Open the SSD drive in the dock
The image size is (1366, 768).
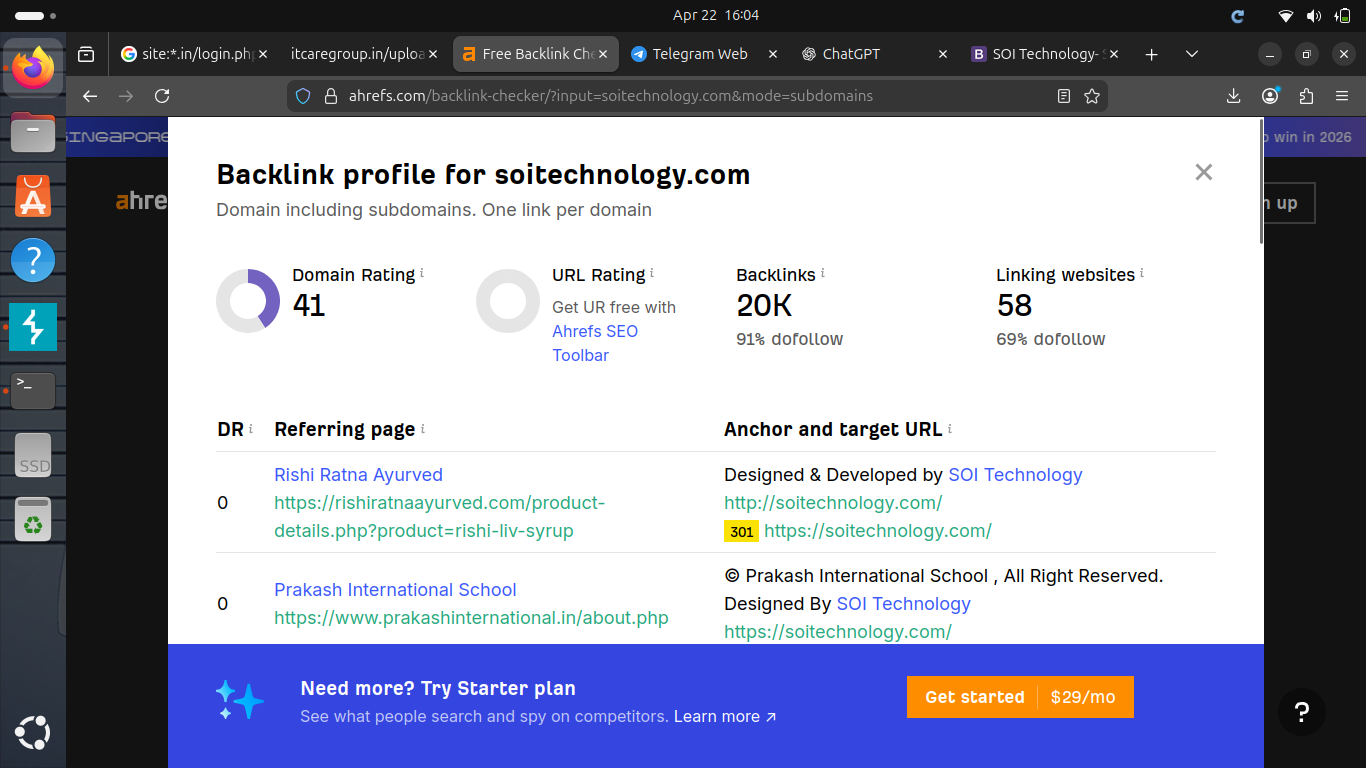(x=33, y=456)
